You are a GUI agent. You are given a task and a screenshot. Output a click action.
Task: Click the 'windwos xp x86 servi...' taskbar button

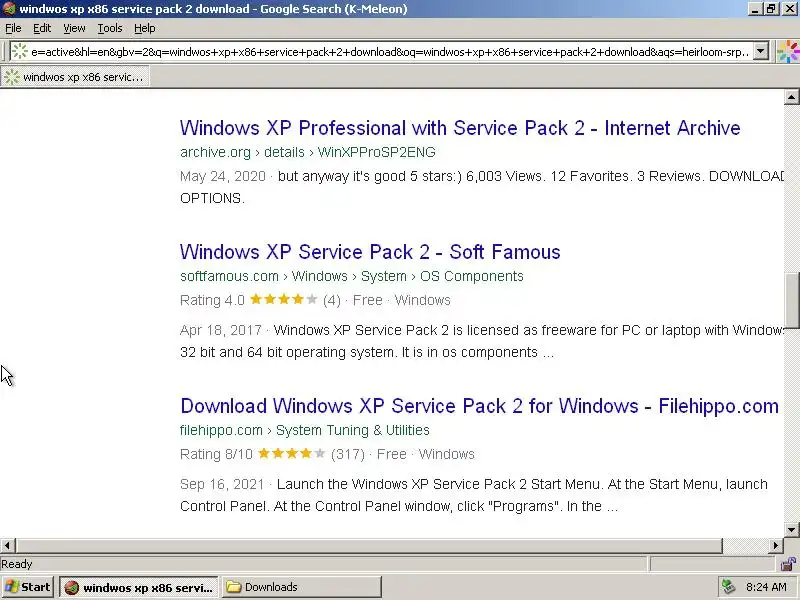139,587
